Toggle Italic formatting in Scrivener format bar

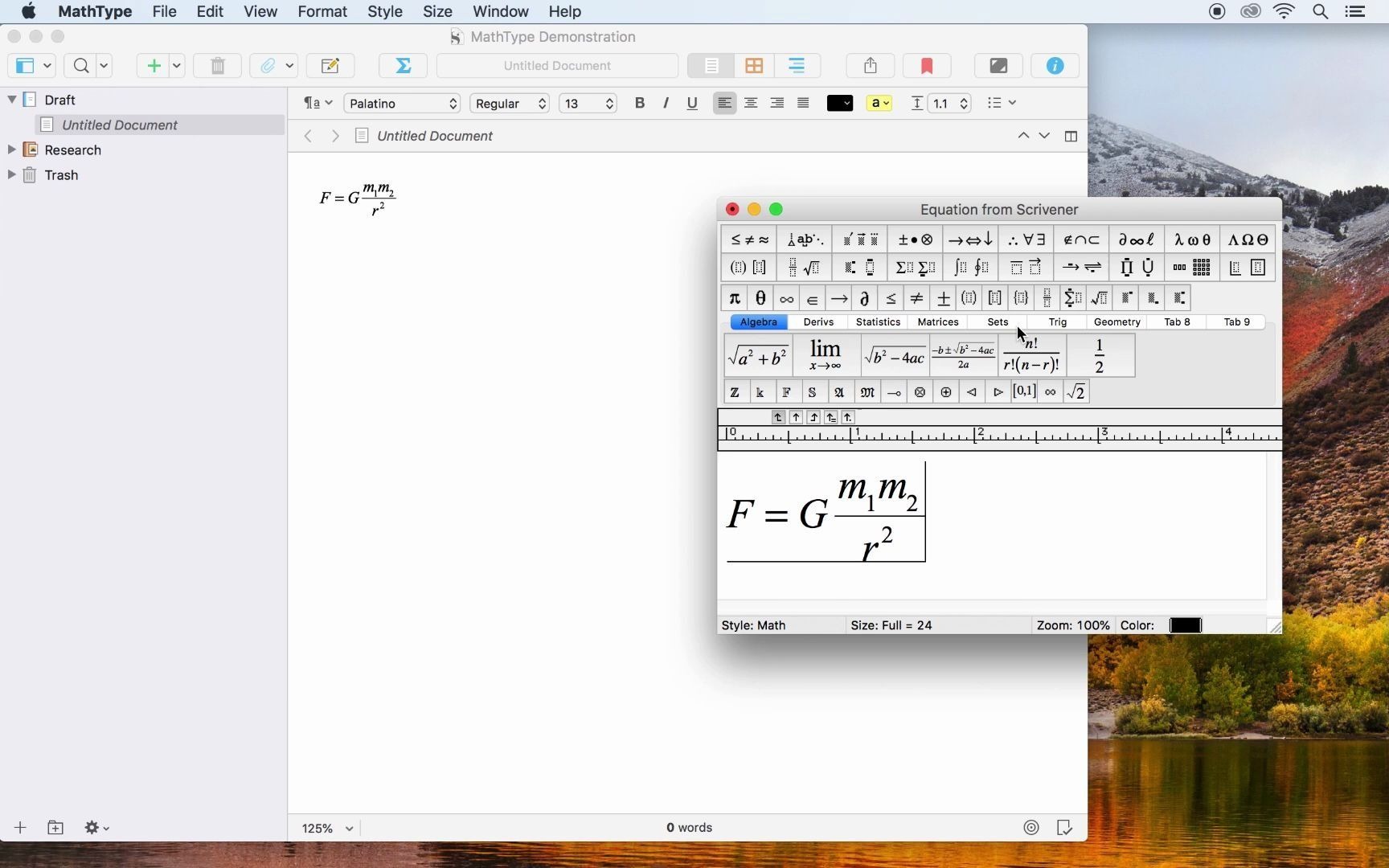[x=666, y=103]
